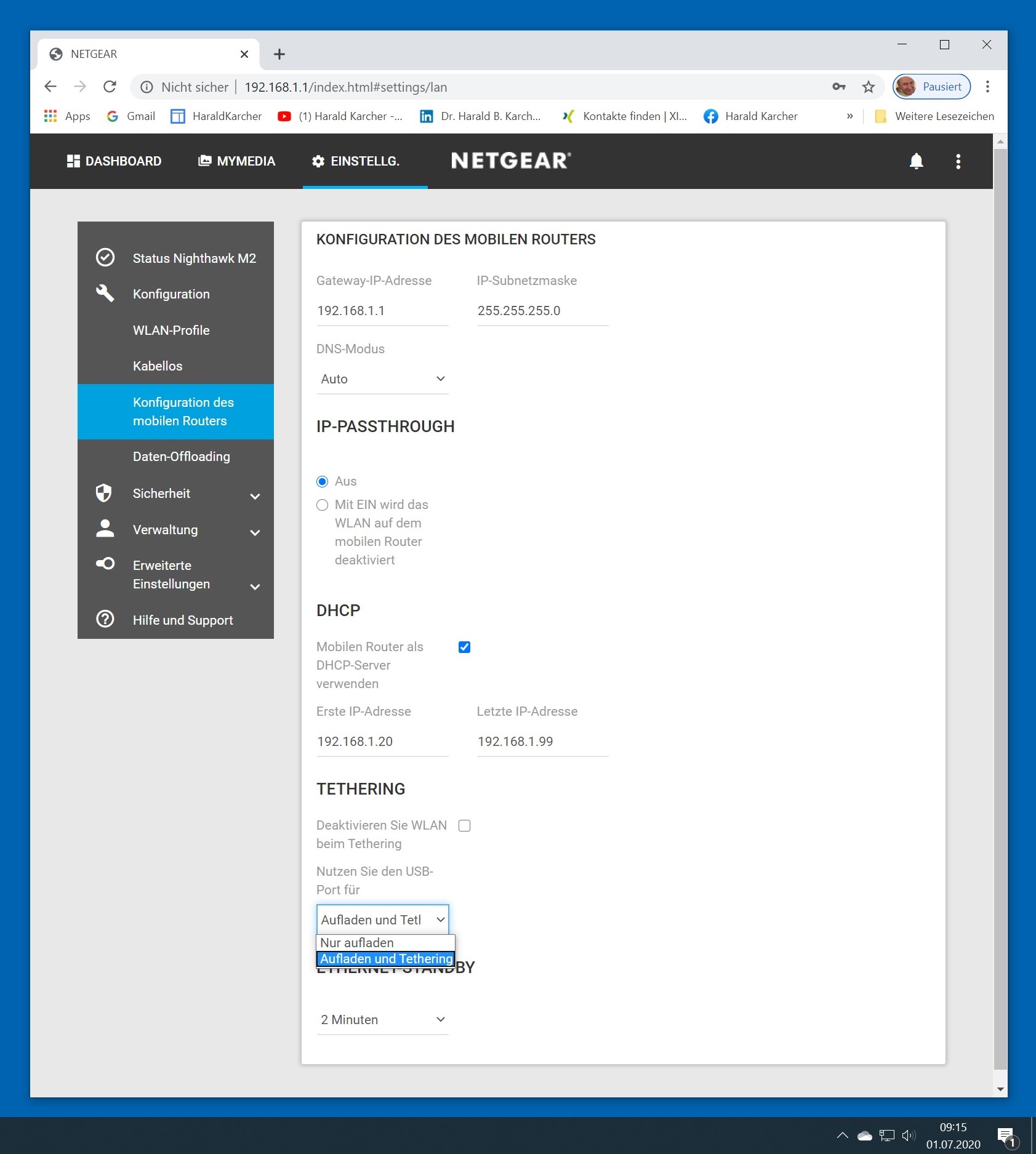Open the YouTube Harald Karcher bookmark
Screen dimensions: 1036x1154
[x=340, y=116]
